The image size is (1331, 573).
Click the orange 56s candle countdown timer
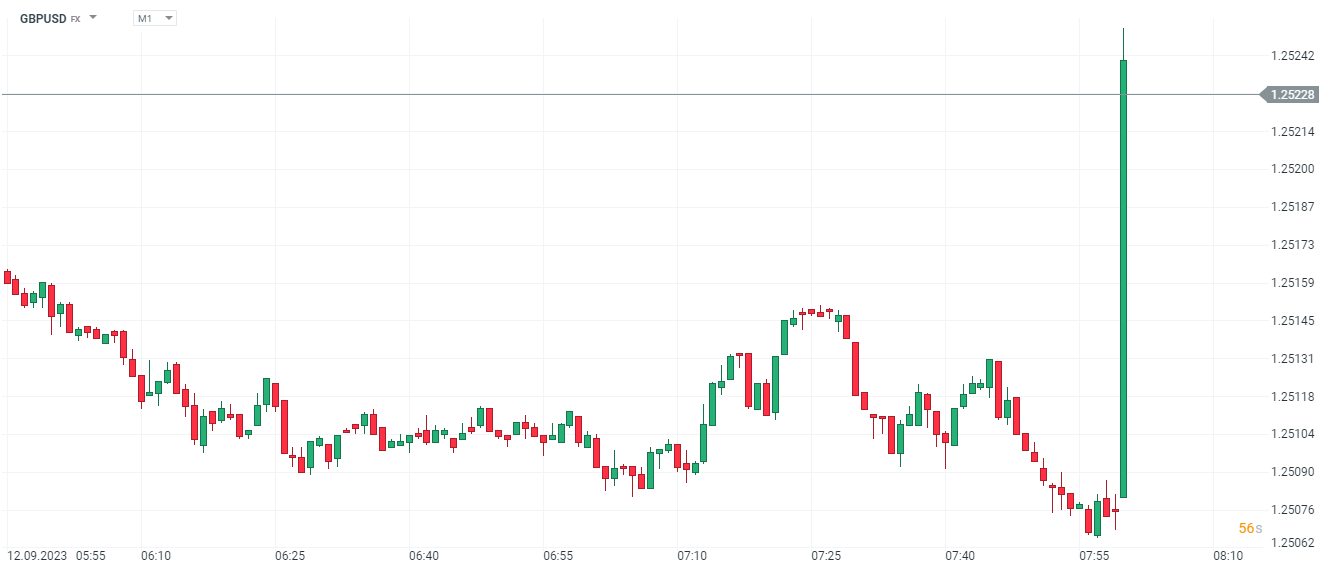1249,528
